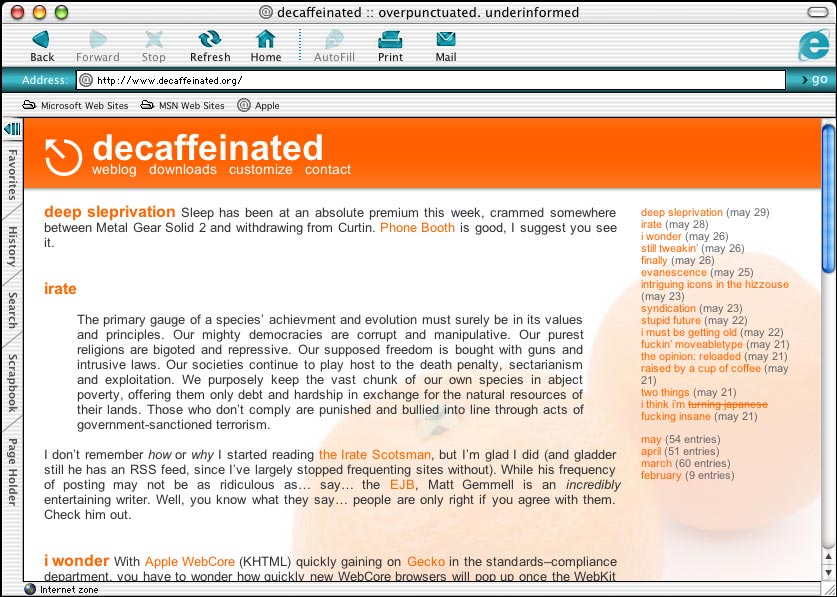Screen dimensions: 837x597
Task: Open sidebar entry i must be getting old
Action: [689, 332]
